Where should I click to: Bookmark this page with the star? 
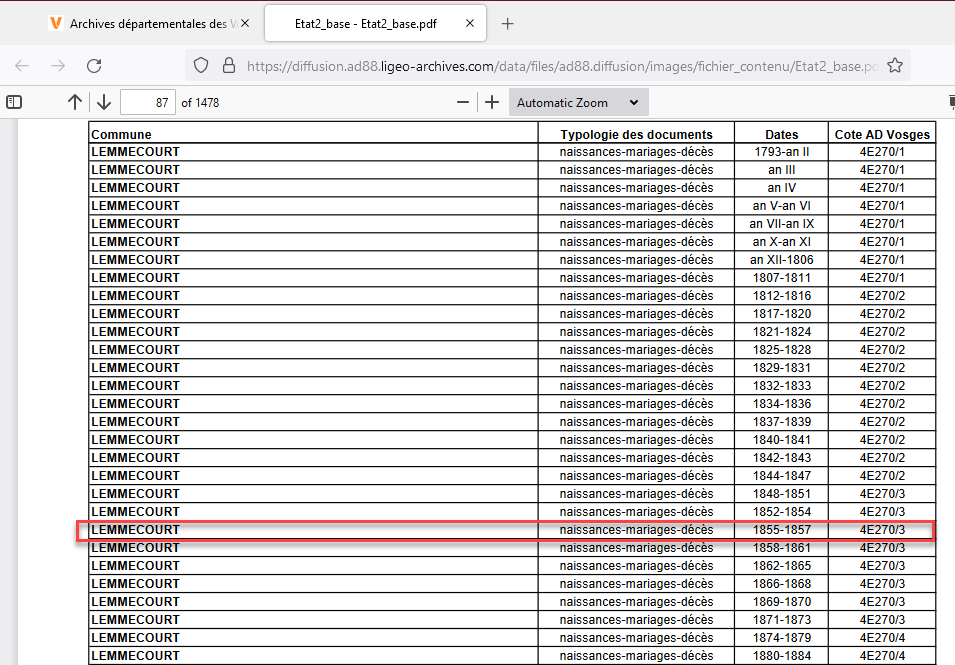(x=895, y=65)
